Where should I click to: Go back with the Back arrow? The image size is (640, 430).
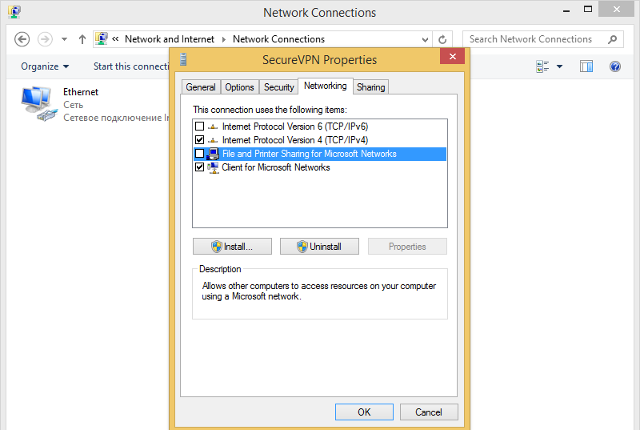pos(22,40)
